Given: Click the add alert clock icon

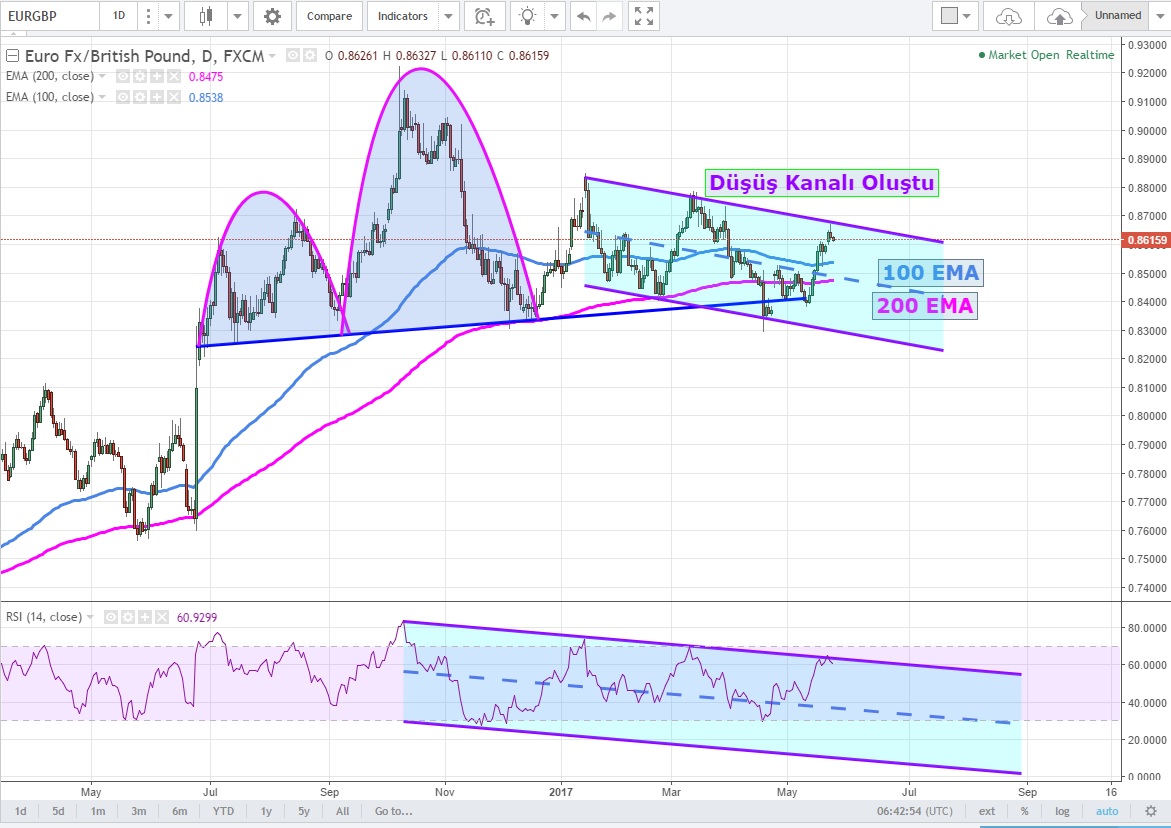Looking at the screenshot, I should (x=484, y=16).
